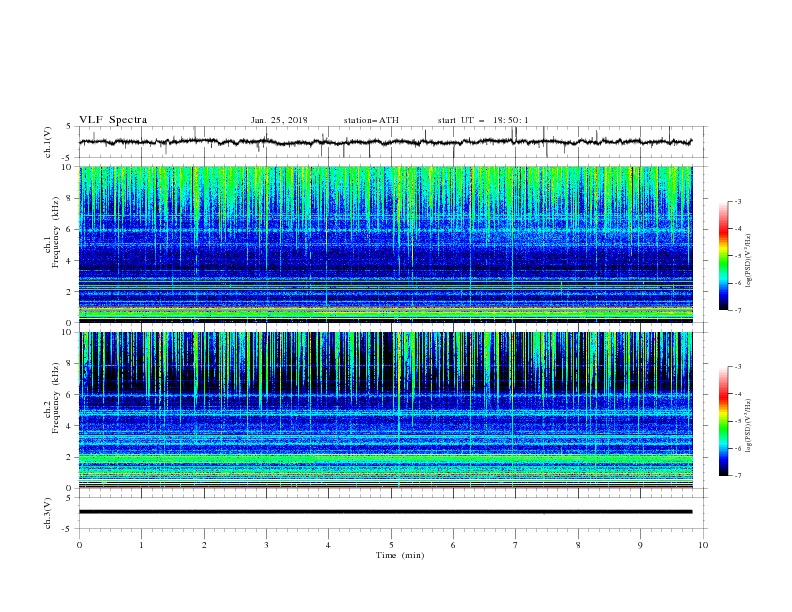Click the 'ch.3(V)' axis label

[48, 513]
